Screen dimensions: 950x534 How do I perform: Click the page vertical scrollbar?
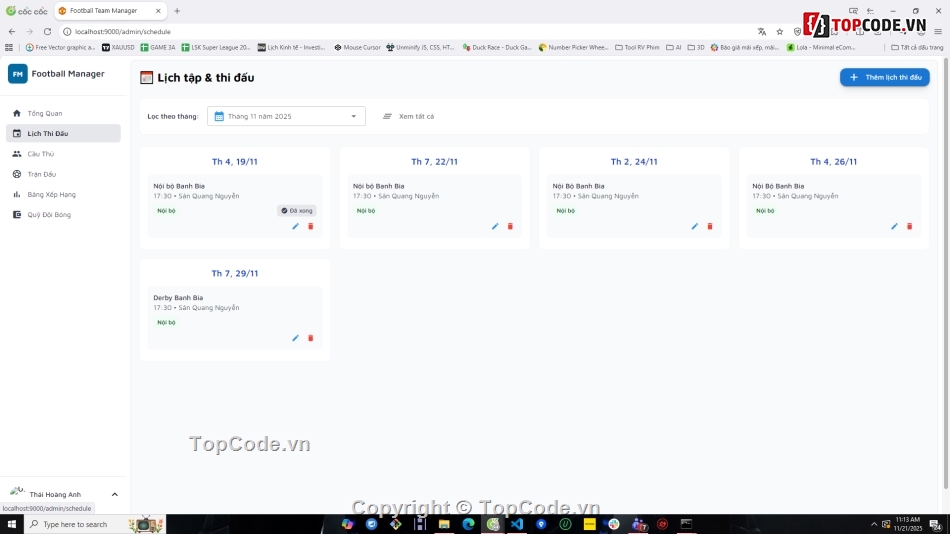click(x=946, y=273)
